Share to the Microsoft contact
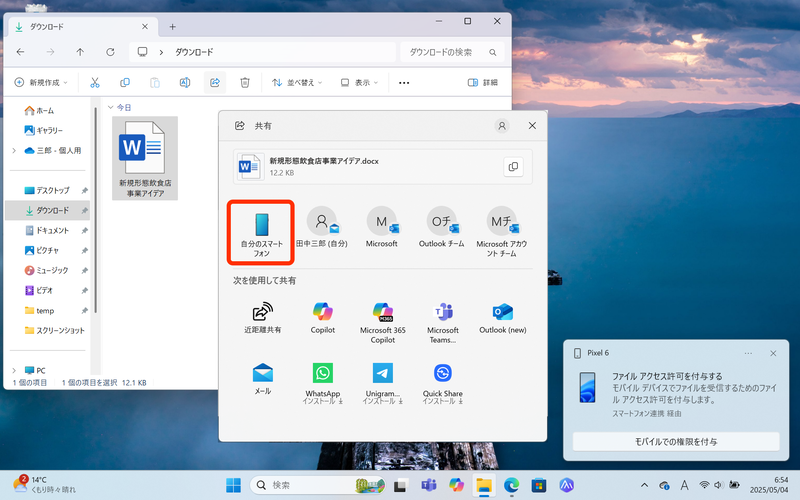The width and height of the screenshot is (800, 500). coord(382,228)
